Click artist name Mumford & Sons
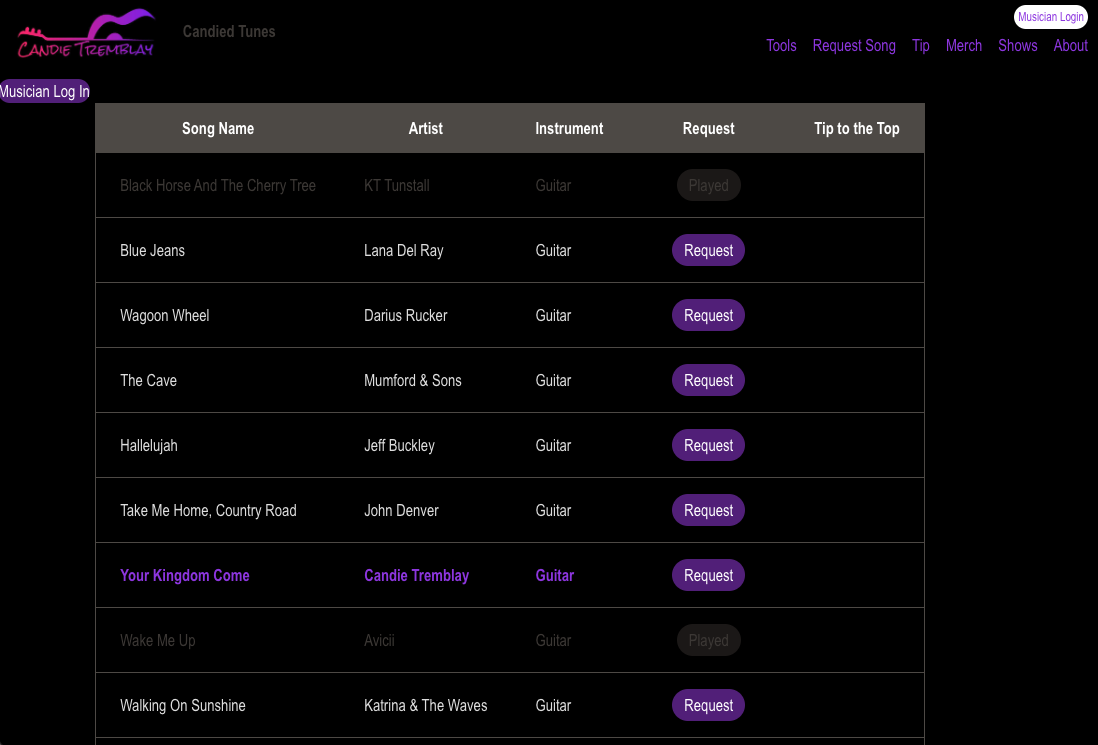The image size is (1098, 745). point(412,380)
